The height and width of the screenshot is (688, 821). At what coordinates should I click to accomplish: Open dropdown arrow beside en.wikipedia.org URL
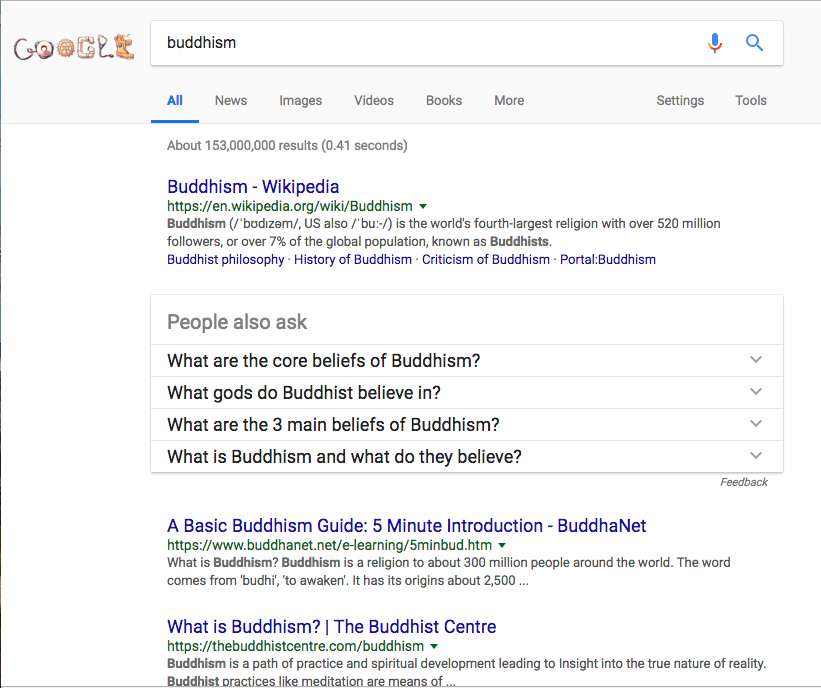423,206
